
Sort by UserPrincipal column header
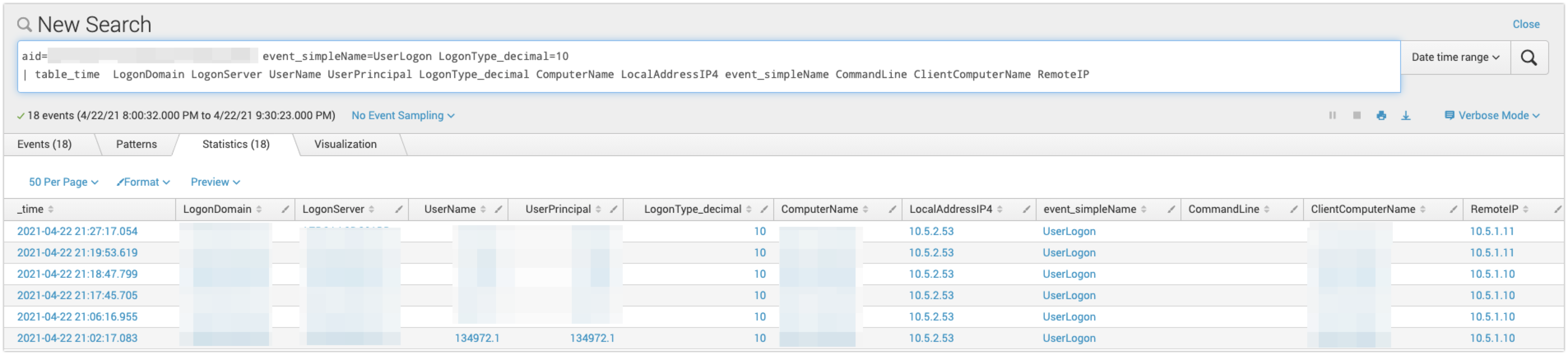(x=564, y=209)
